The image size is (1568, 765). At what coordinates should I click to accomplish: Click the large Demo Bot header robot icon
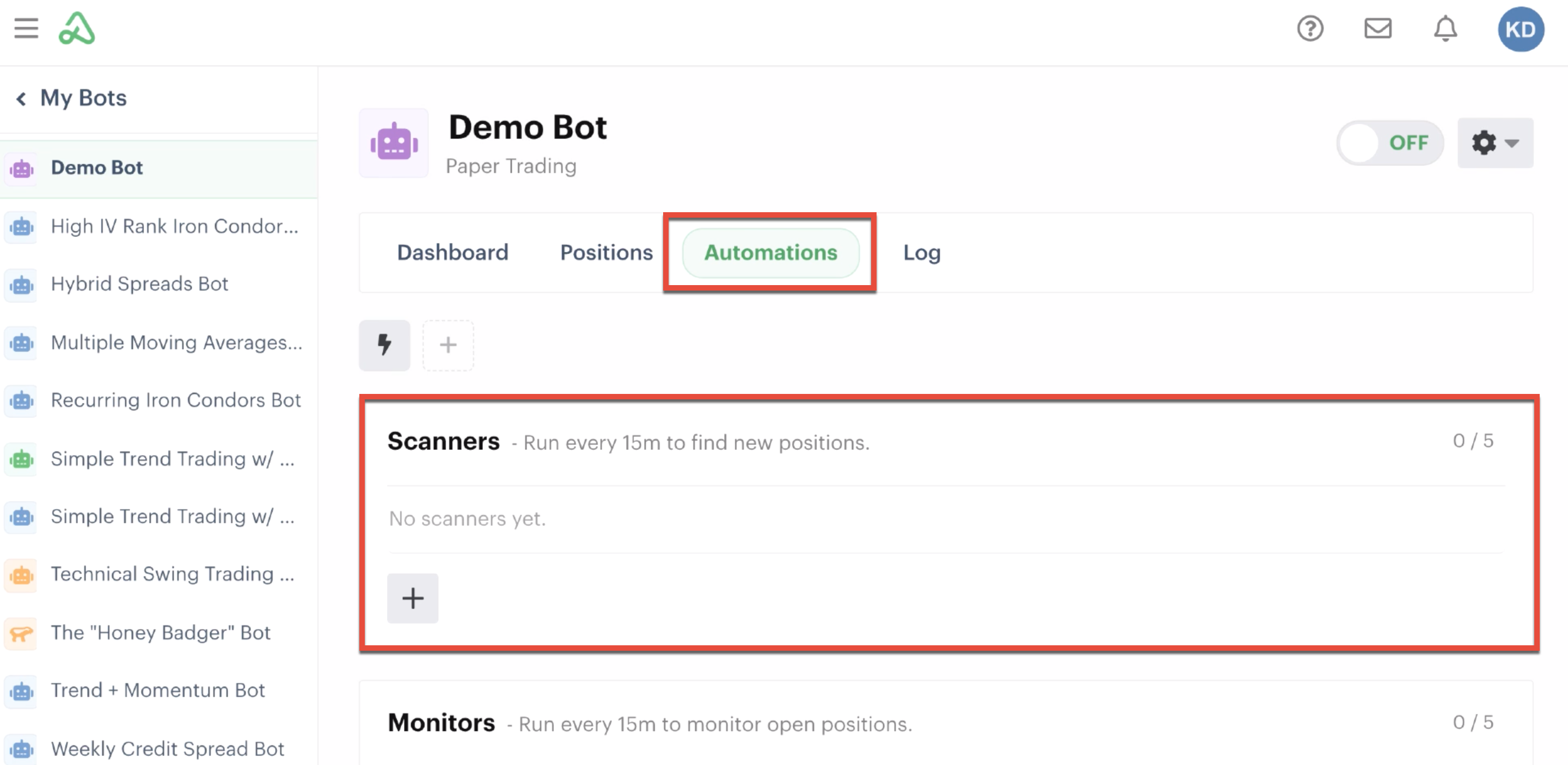click(x=394, y=144)
